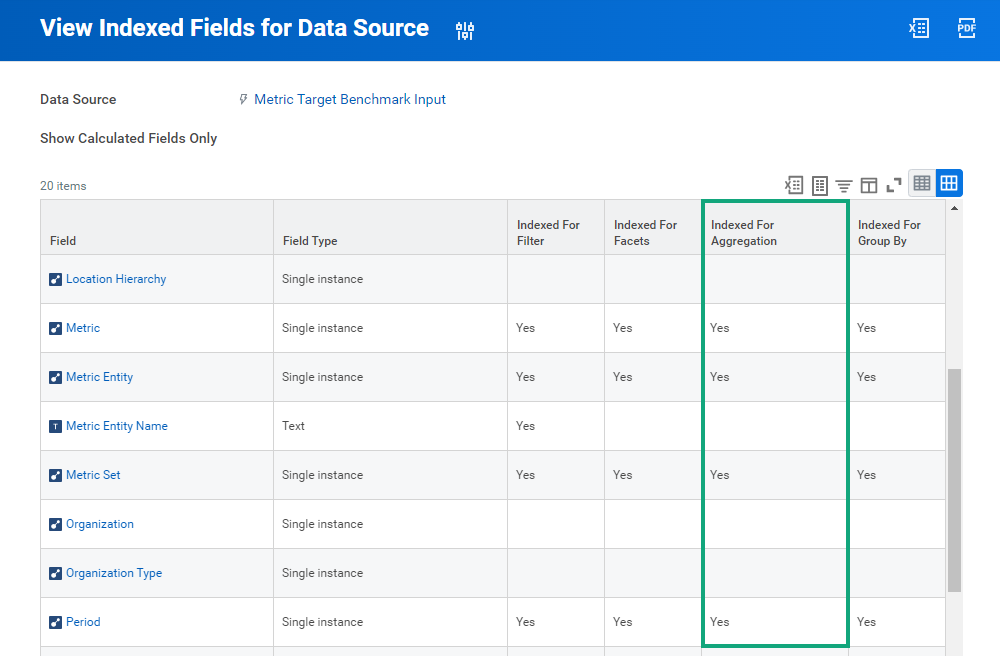Open Location Hierarchy field
Viewport: 1000px width, 656px height.
click(x=116, y=279)
